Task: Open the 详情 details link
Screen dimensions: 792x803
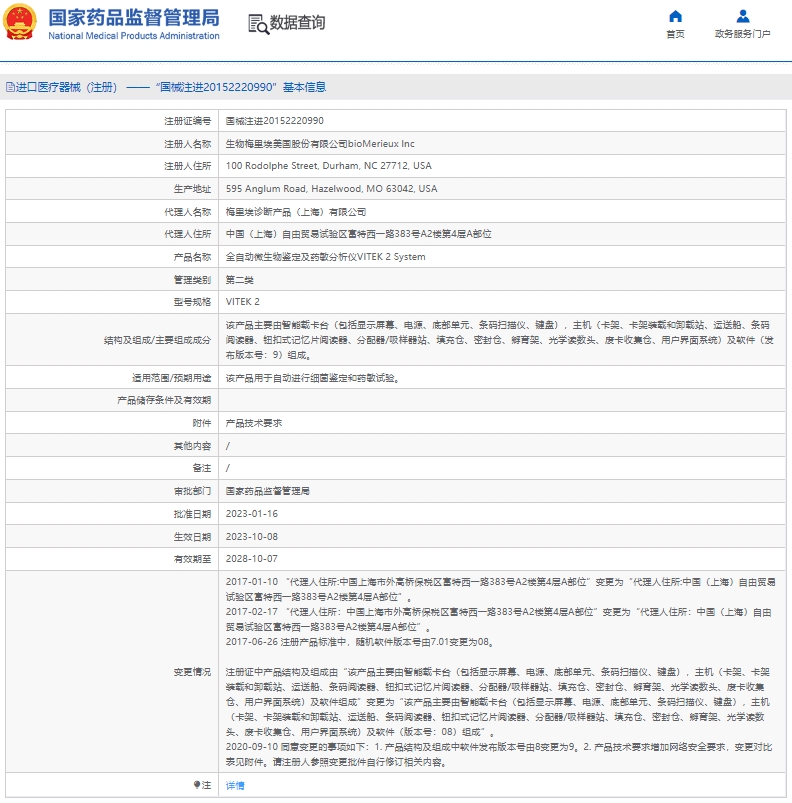Action: (235, 785)
